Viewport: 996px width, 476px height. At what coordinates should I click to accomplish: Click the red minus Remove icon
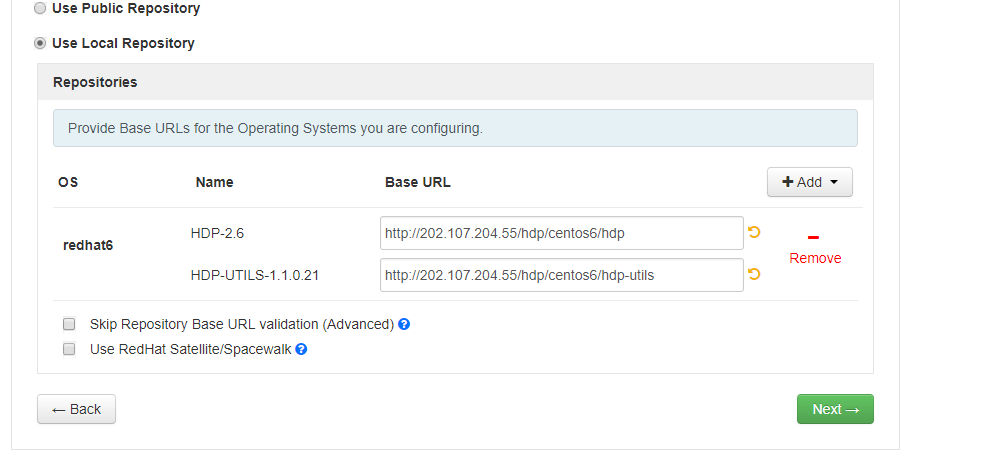point(813,238)
